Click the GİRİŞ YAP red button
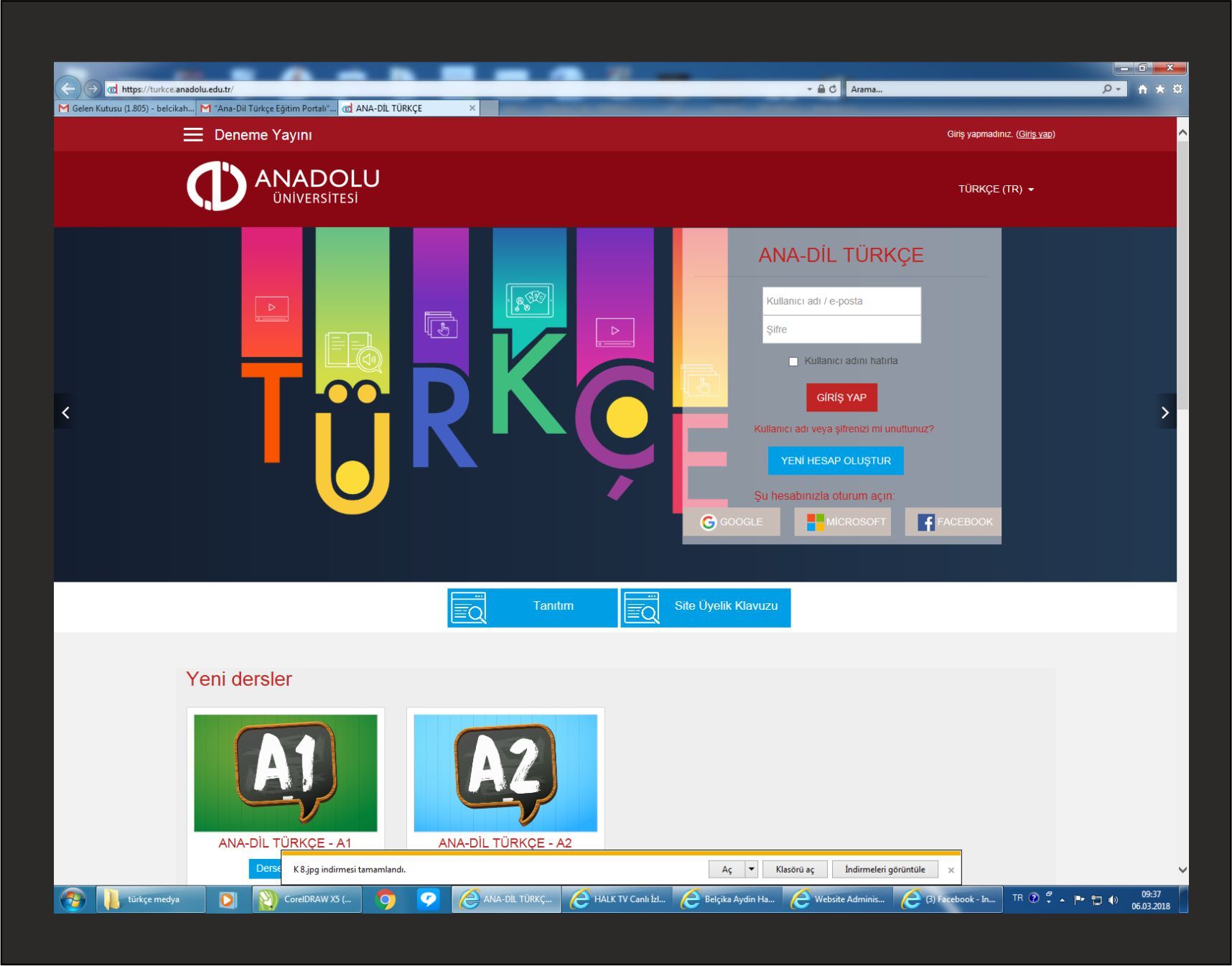This screenshot has width=1232, height=966. 841,397
